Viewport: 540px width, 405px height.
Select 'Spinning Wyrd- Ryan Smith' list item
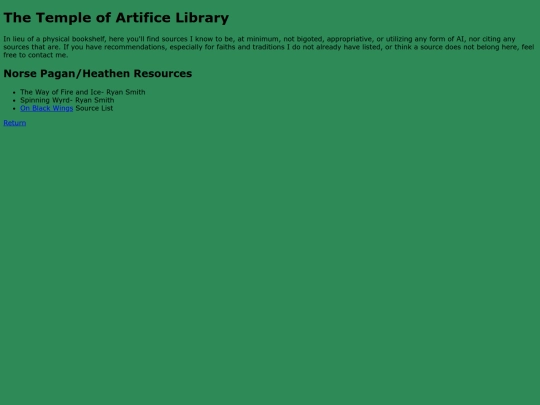point(67,100)
